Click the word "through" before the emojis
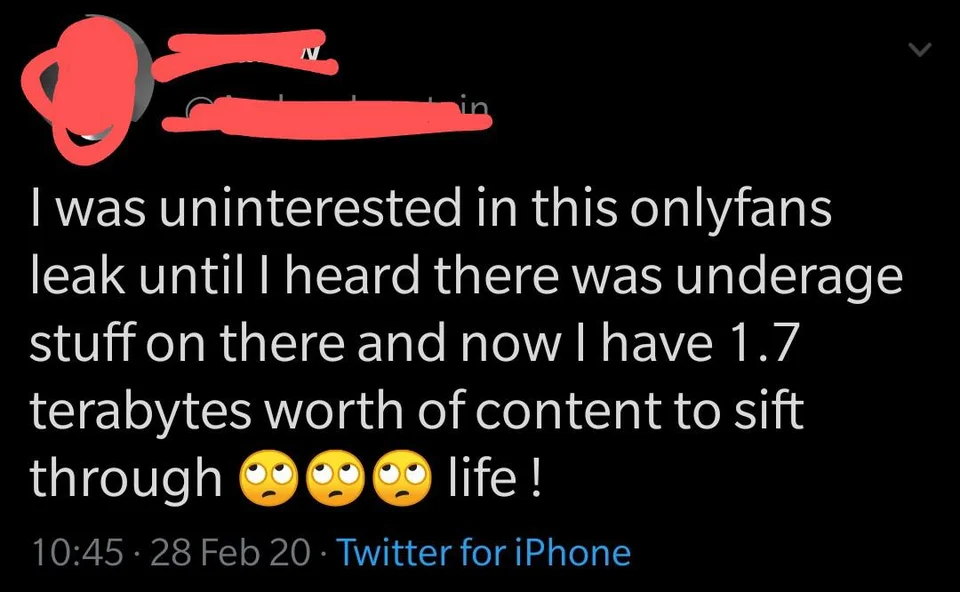The height and width of the screenshot is (592, 960). [x=126, y=478]
